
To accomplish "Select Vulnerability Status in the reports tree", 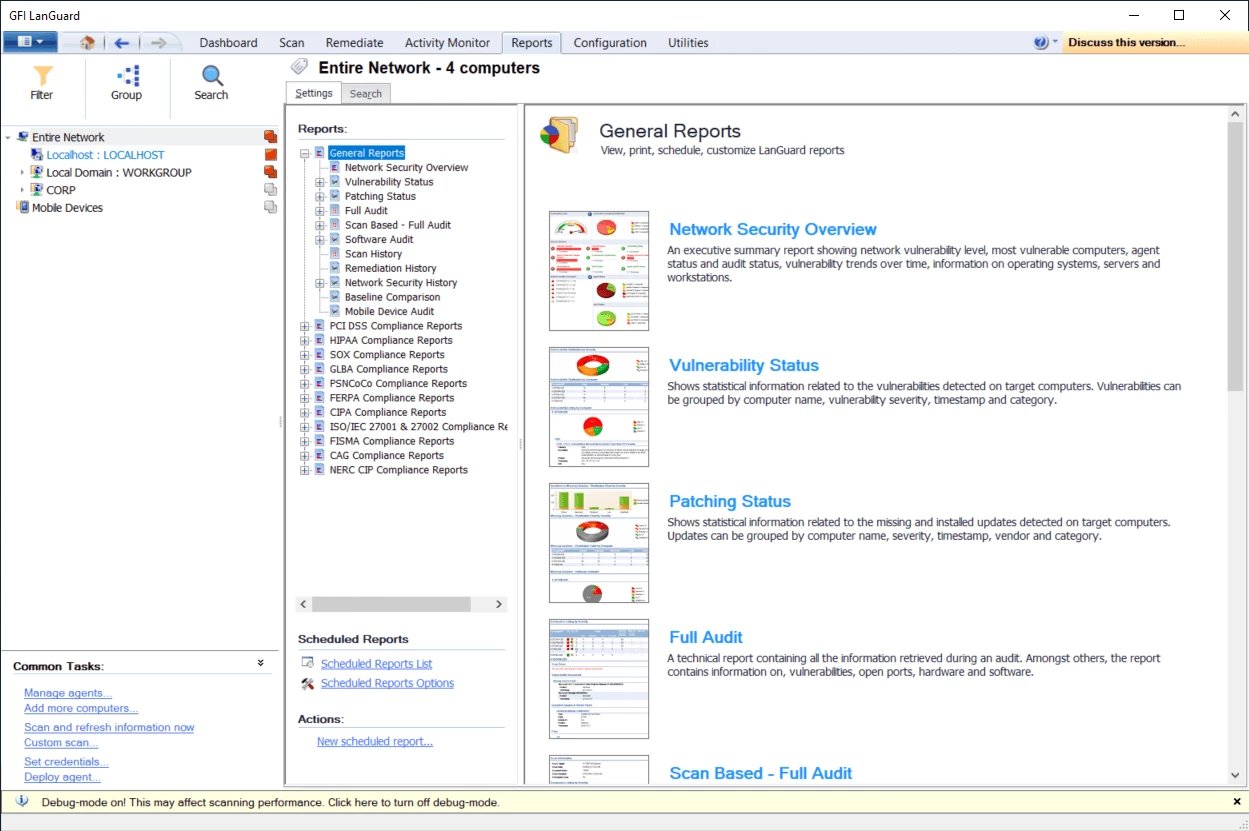I will click(389, 182).
